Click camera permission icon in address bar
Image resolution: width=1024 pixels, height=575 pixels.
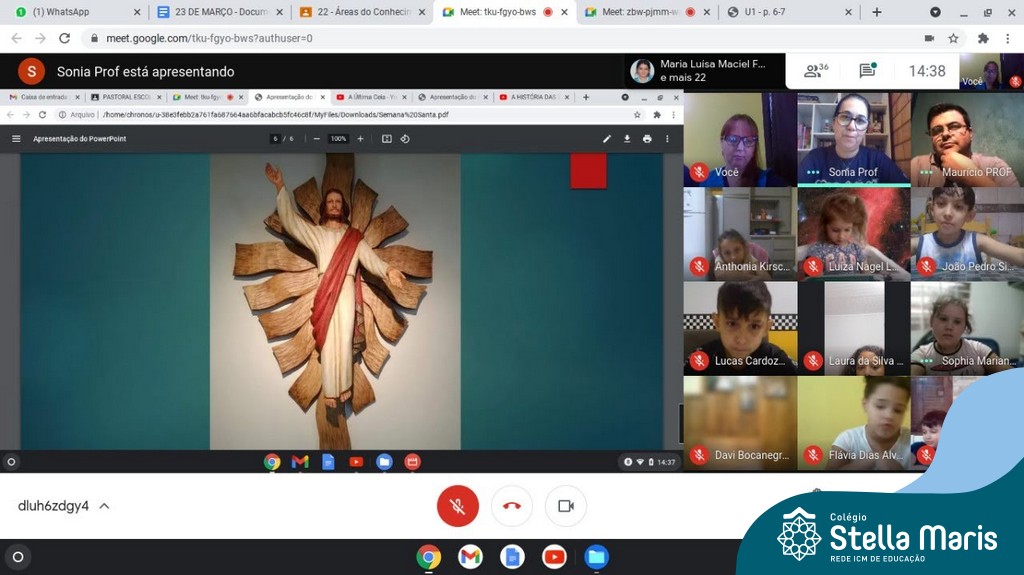(x=929, y=38)
